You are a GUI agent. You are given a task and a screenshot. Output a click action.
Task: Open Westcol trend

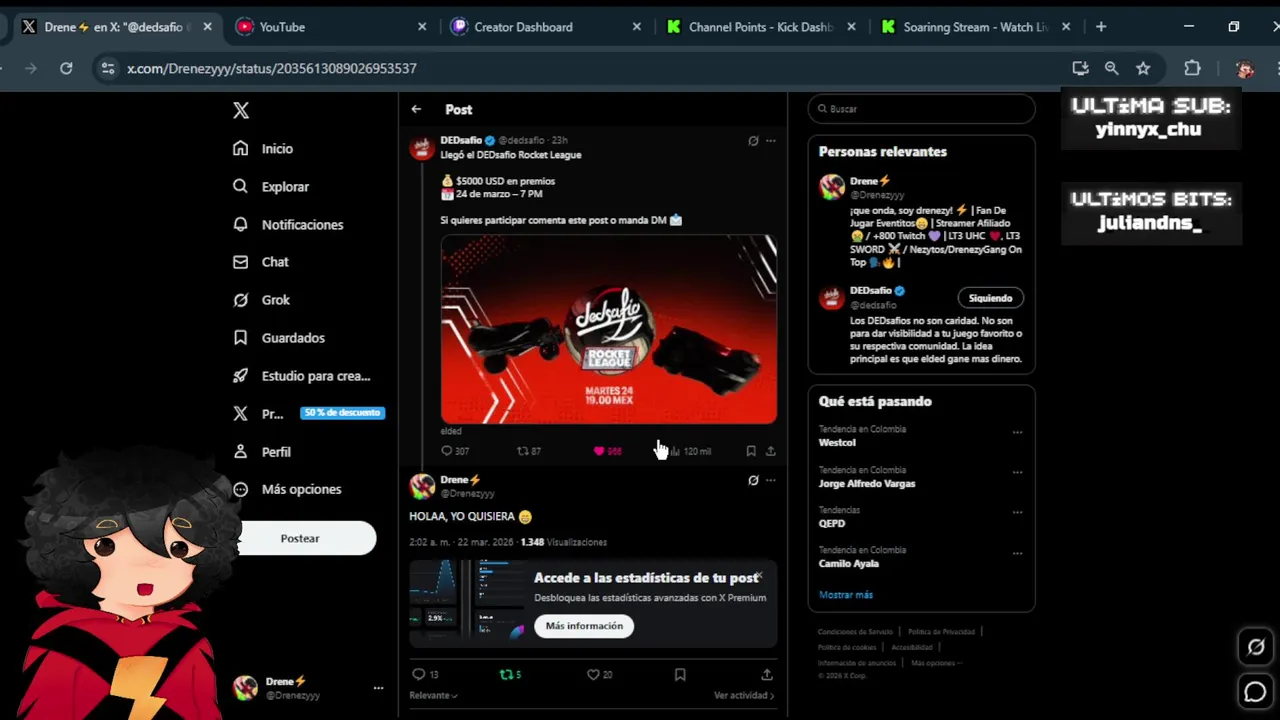click(837, 442)
